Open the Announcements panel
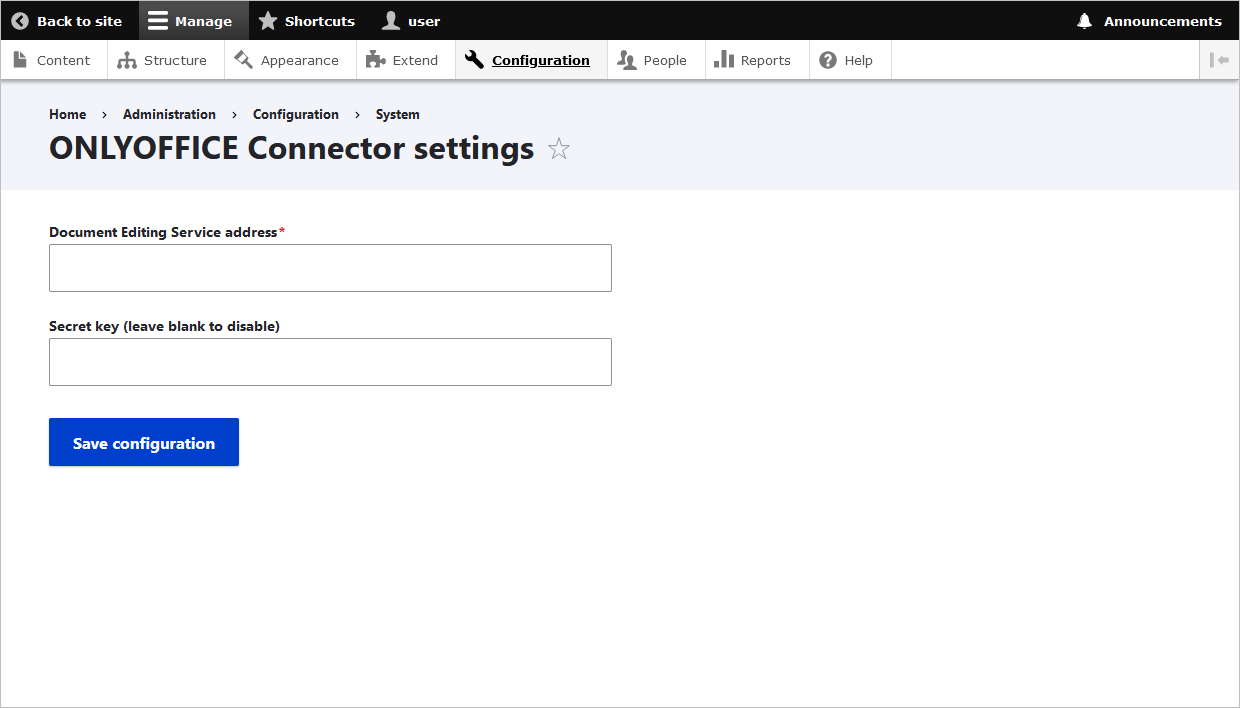 (1149, 21)
